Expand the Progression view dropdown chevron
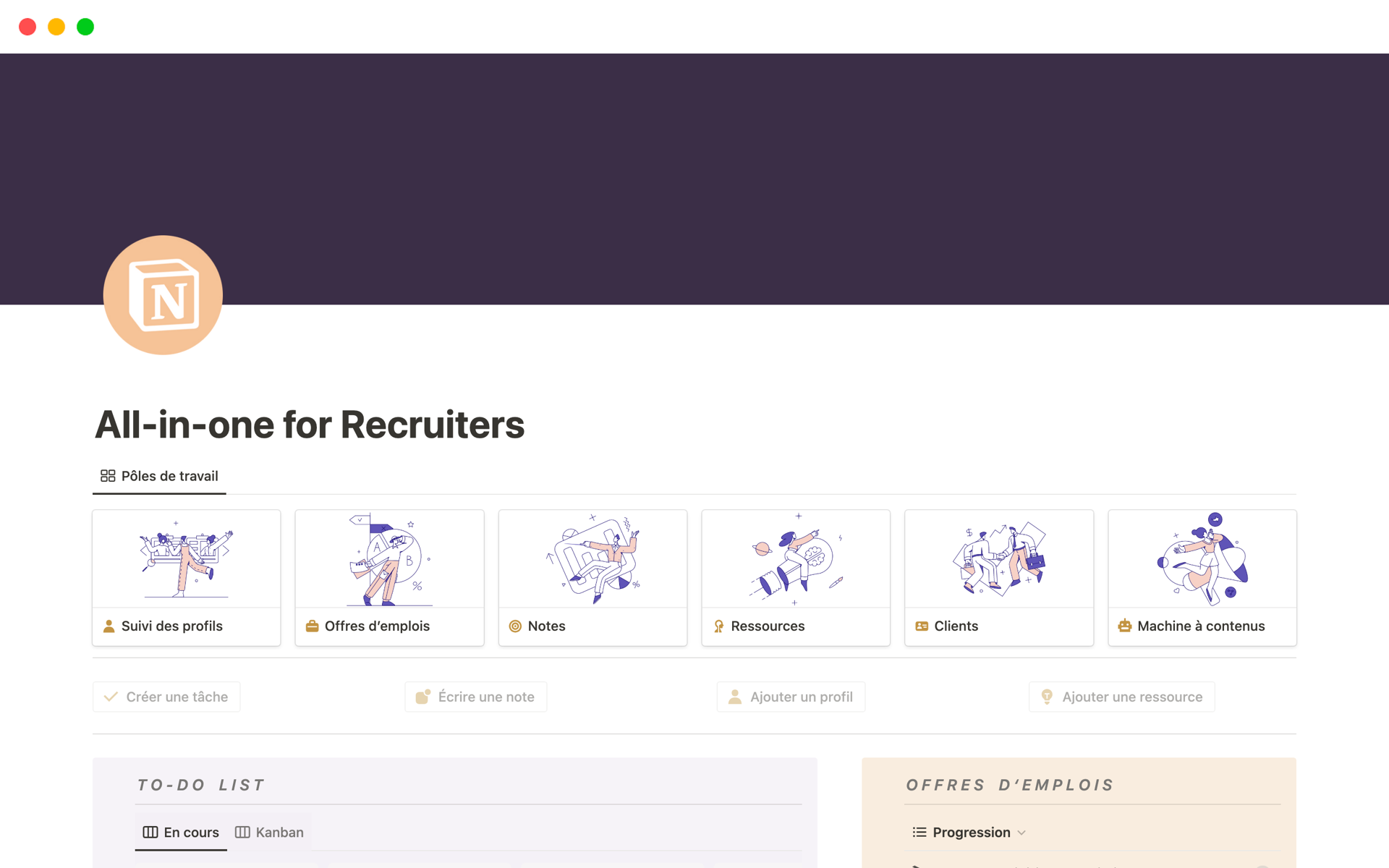The width and height of the screenshot is (1389, 868). [1021, 833]
